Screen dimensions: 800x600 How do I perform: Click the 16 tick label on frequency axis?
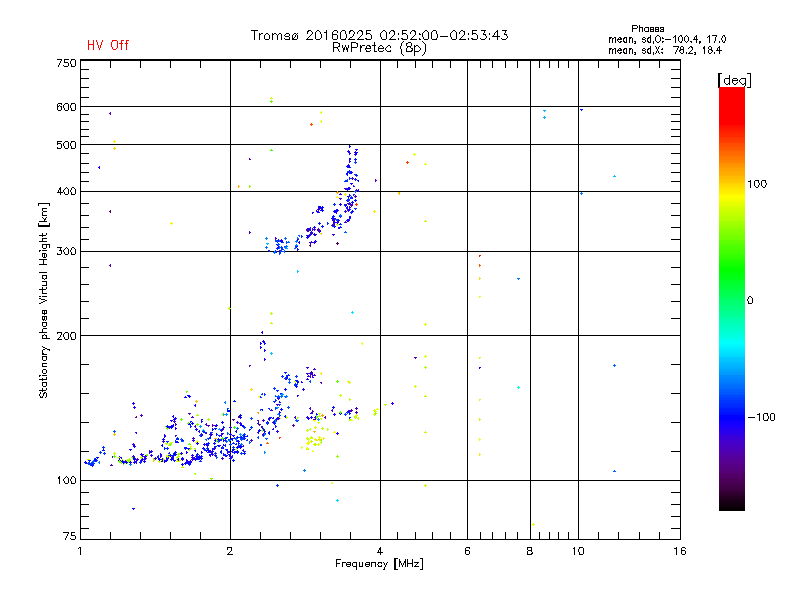679,551
